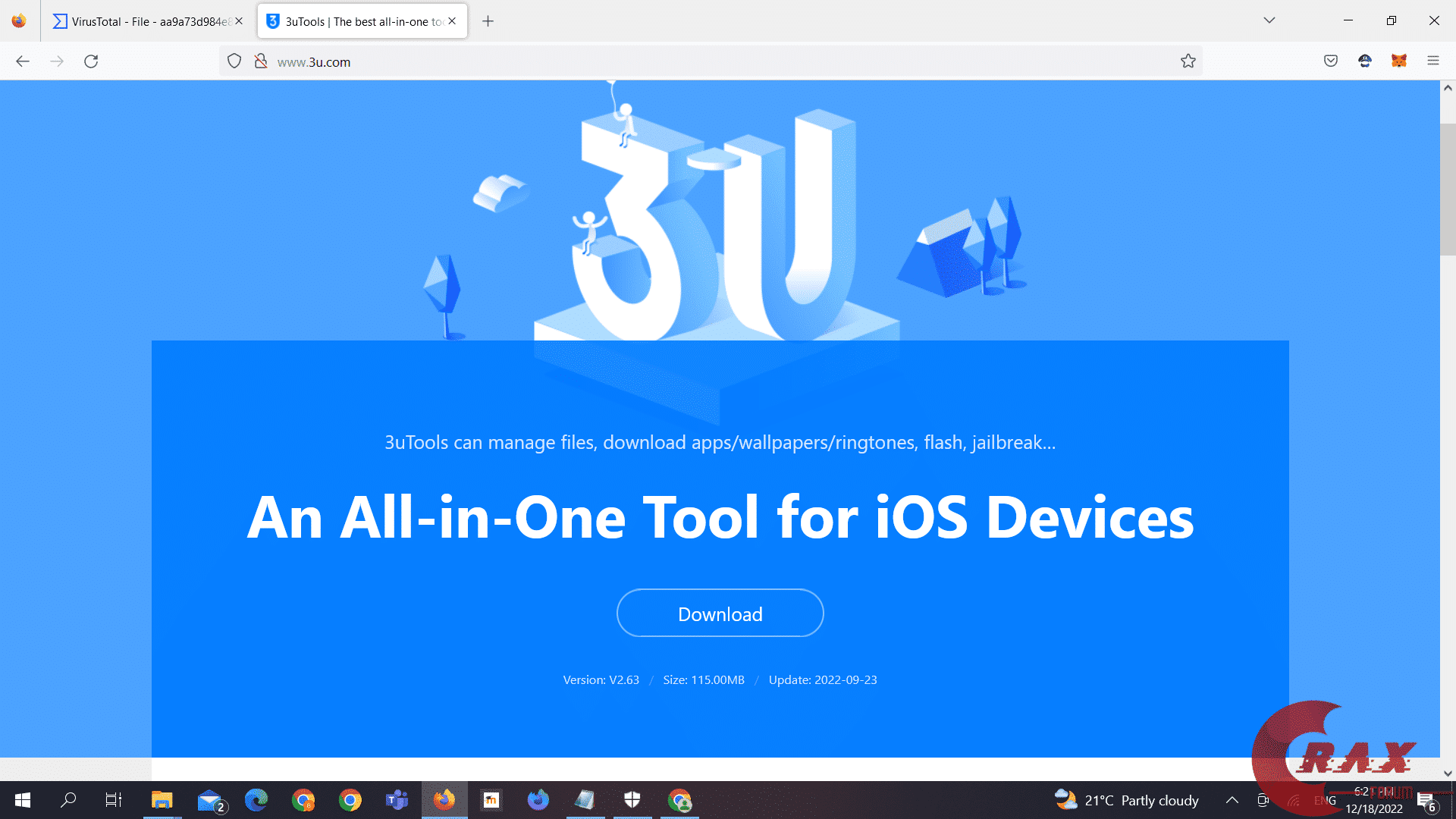Open tracking protection shield info
This screenshot has width=1456, height=819.
234,61
